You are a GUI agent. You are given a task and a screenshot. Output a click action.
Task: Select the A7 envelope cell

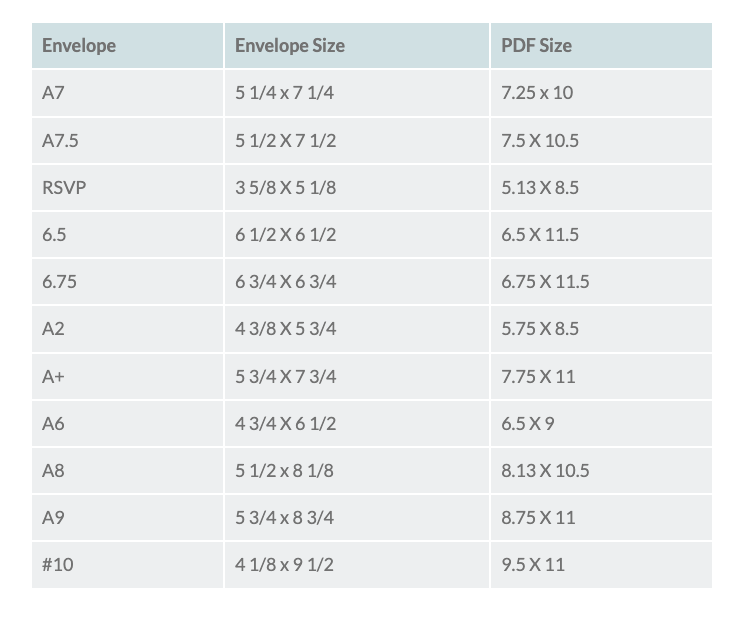click(x=55, y=93)
